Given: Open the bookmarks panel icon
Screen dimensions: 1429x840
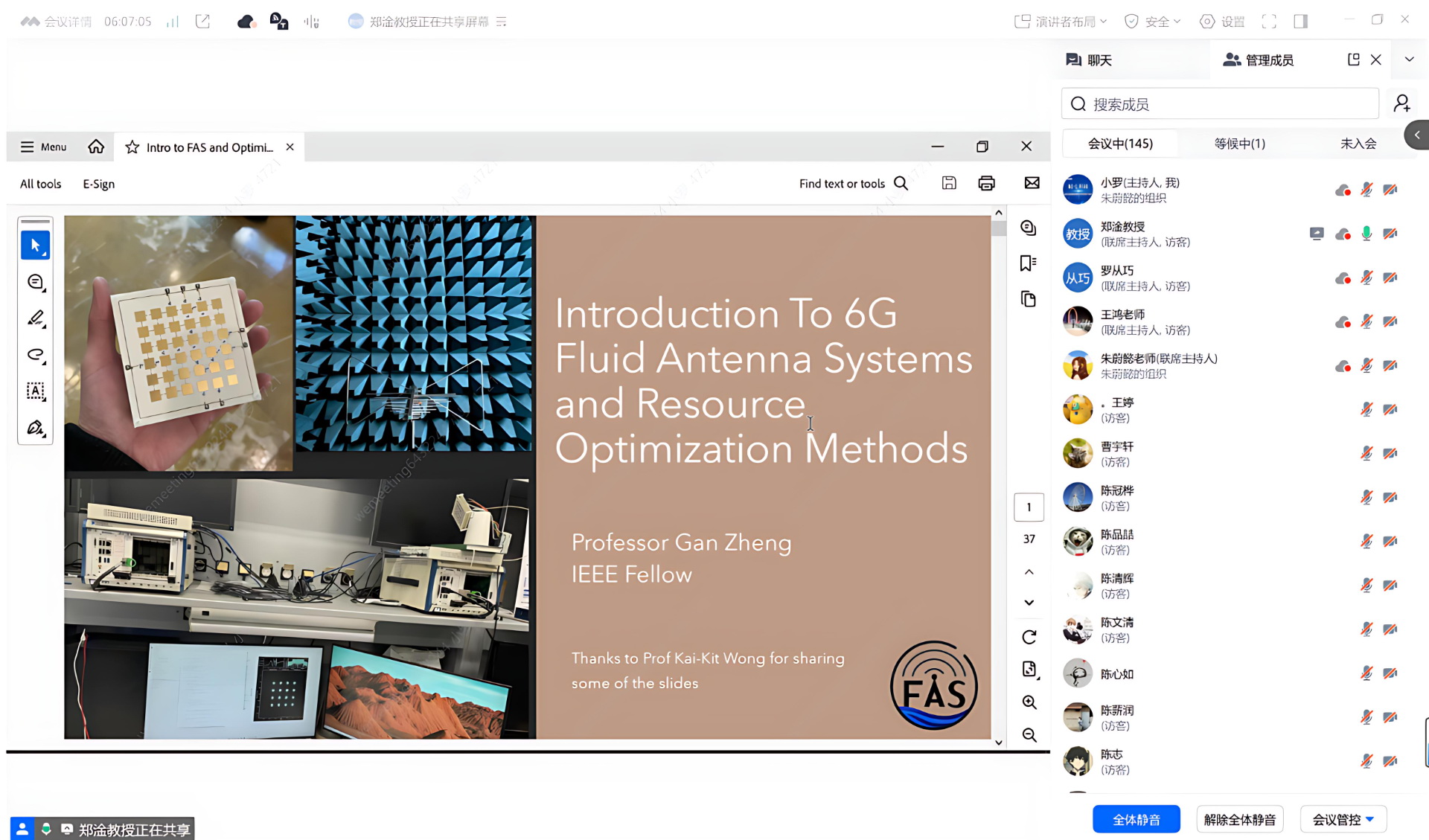Looking at the screenshot, I should 1028,263.
